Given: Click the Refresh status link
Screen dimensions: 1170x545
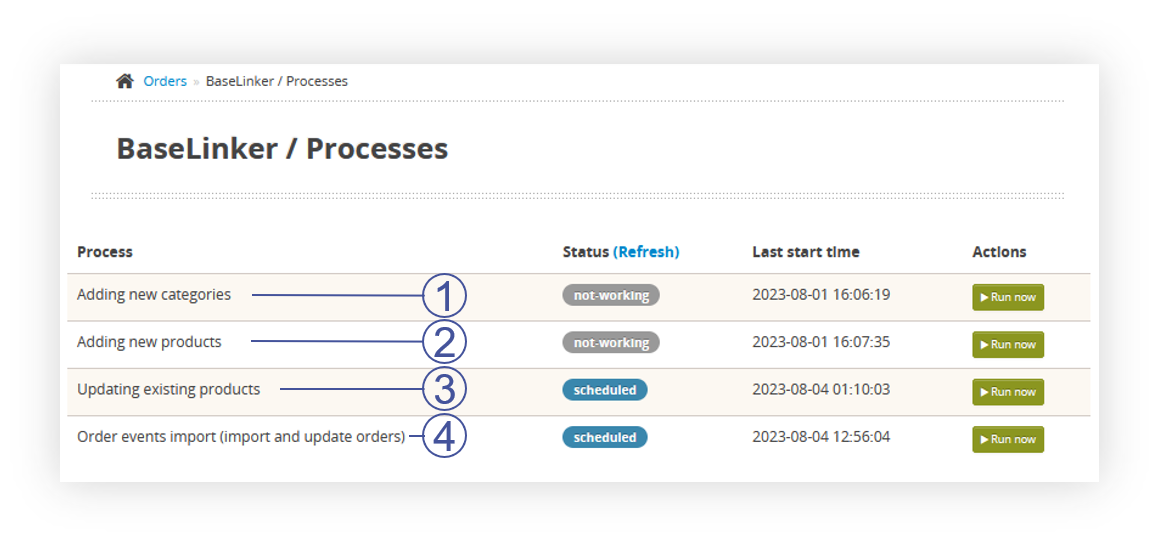Looking at the screenshot, I should click(x=646, y=252).
